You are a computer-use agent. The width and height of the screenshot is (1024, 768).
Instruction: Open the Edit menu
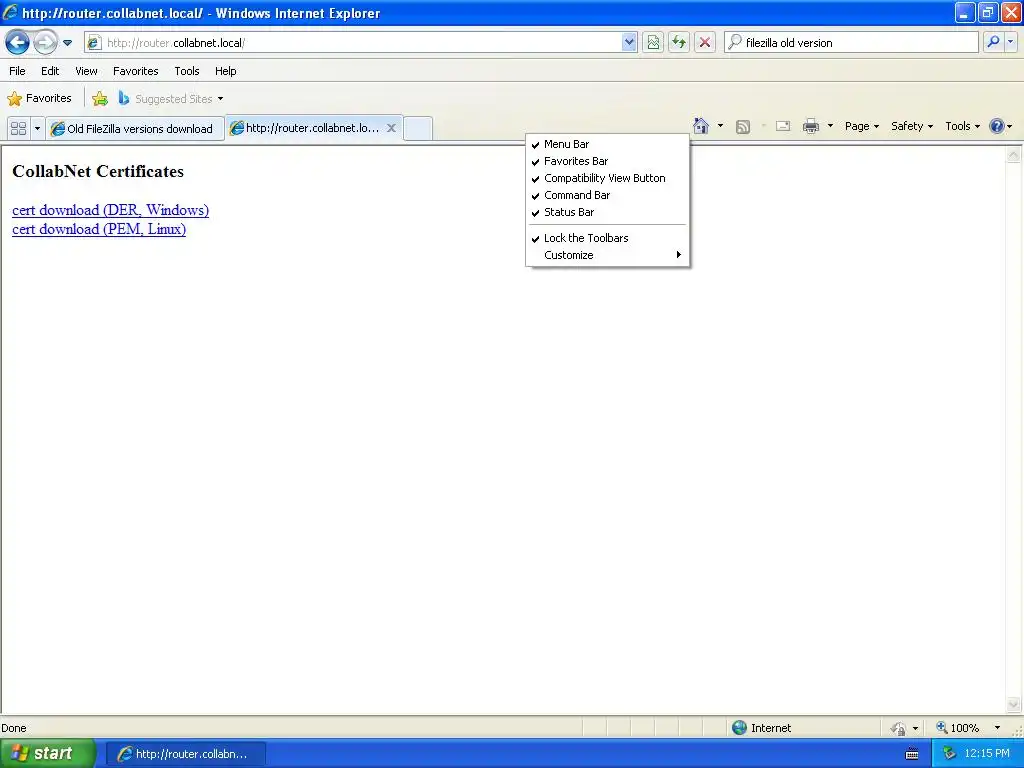click(x=50, y=71)
